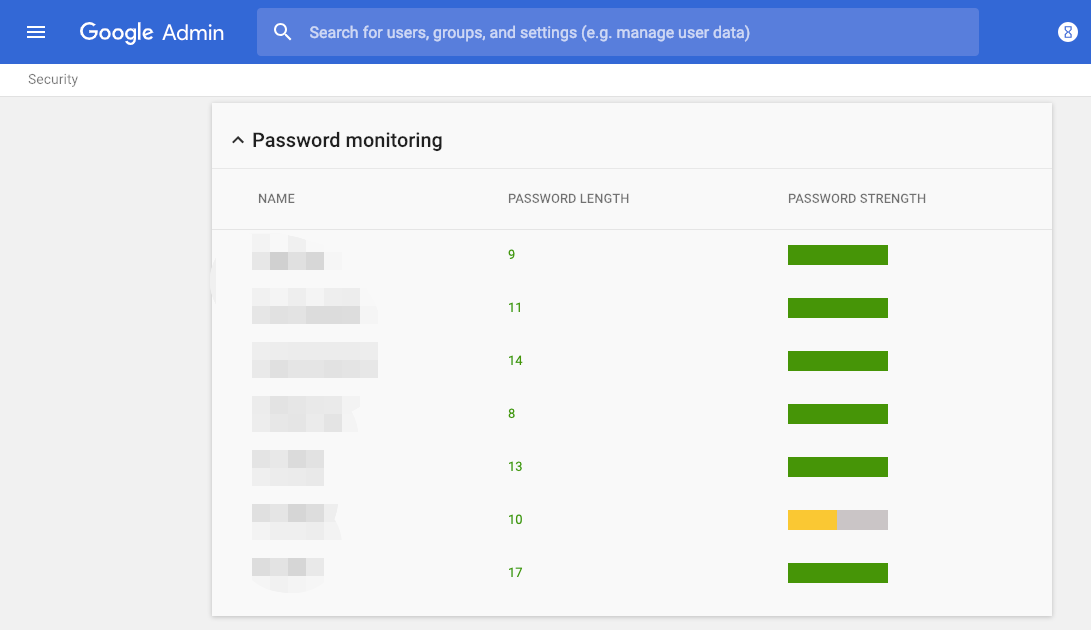The image size is (1091, 630).
Task: Click password length value 13
Action: tap(515, 466)
